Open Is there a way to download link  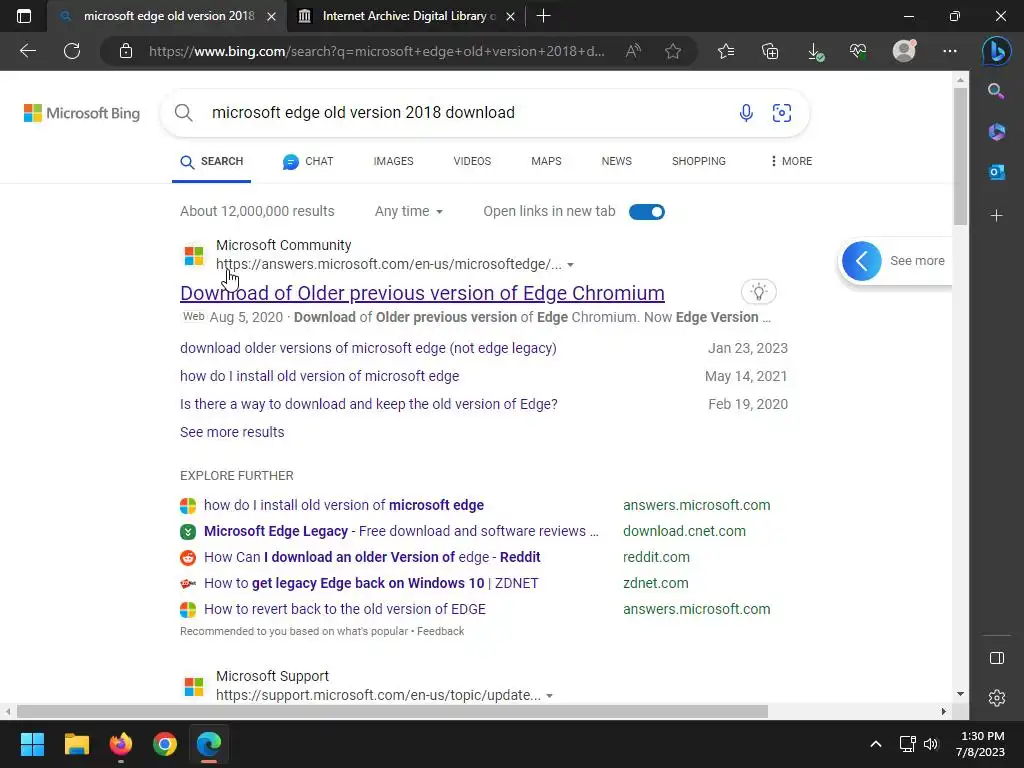click(x=369, y=404)
